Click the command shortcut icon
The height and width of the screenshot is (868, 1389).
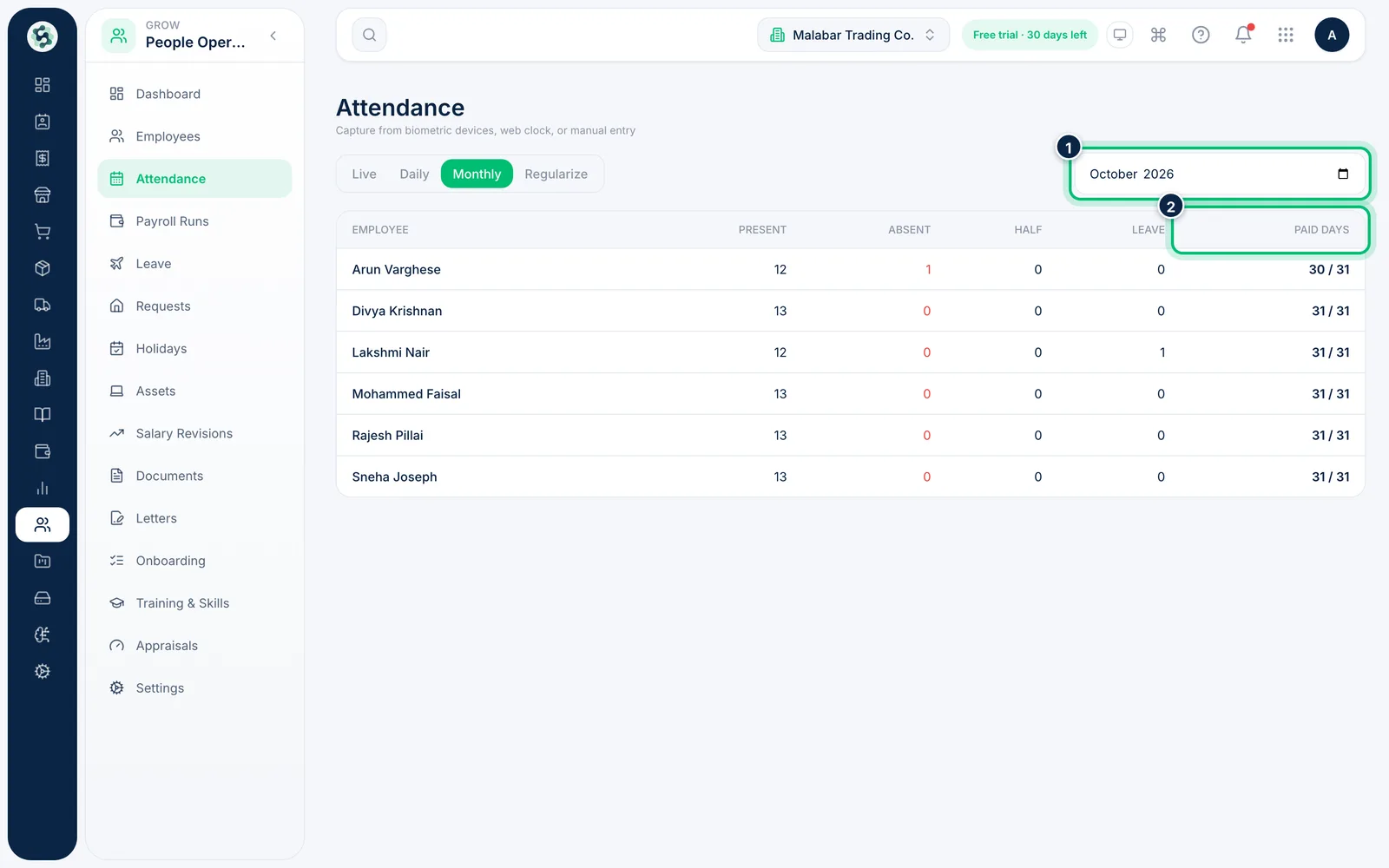pos(1158,35)
